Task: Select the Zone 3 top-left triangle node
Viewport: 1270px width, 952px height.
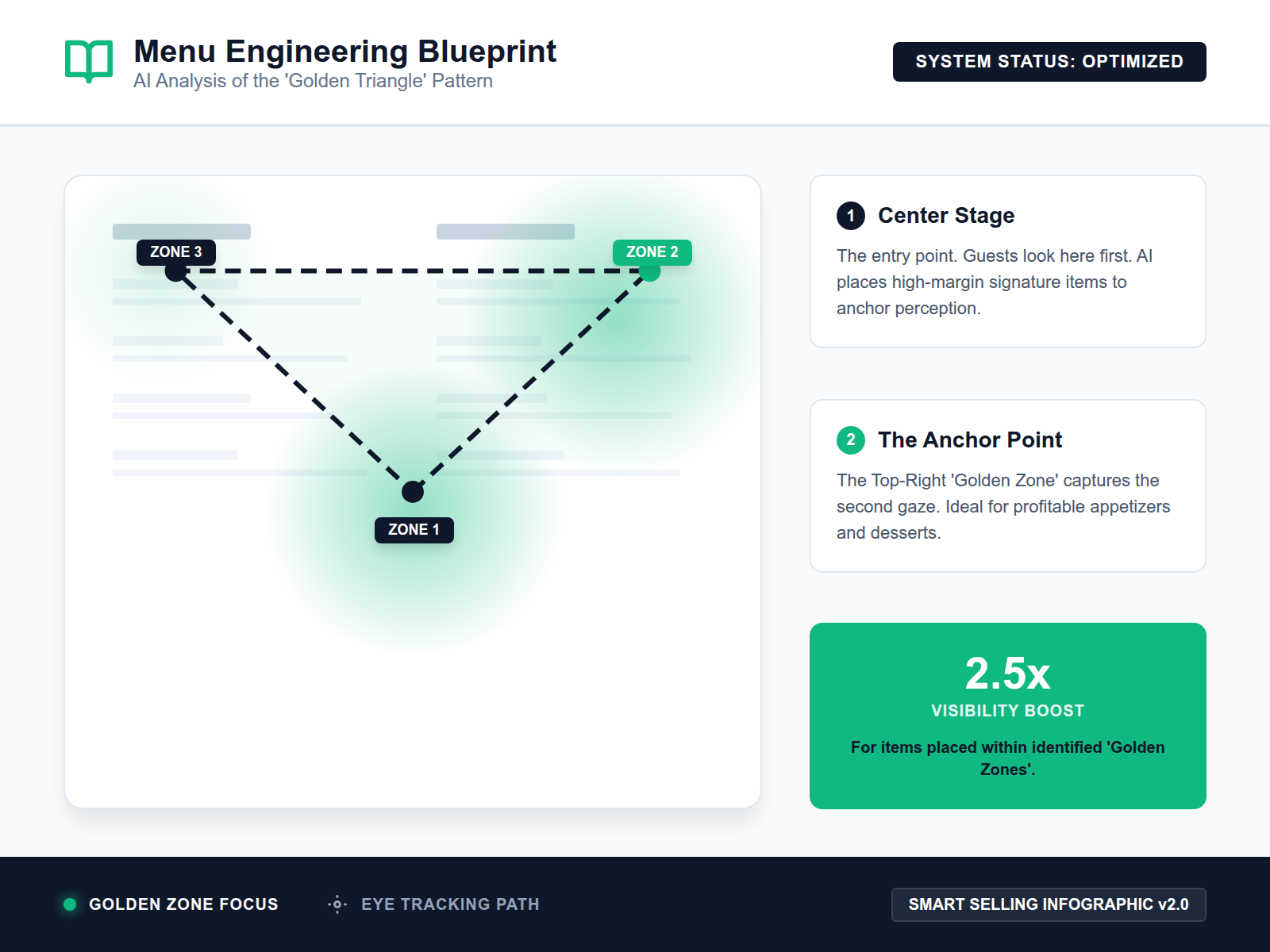Action: pos(175,272)
